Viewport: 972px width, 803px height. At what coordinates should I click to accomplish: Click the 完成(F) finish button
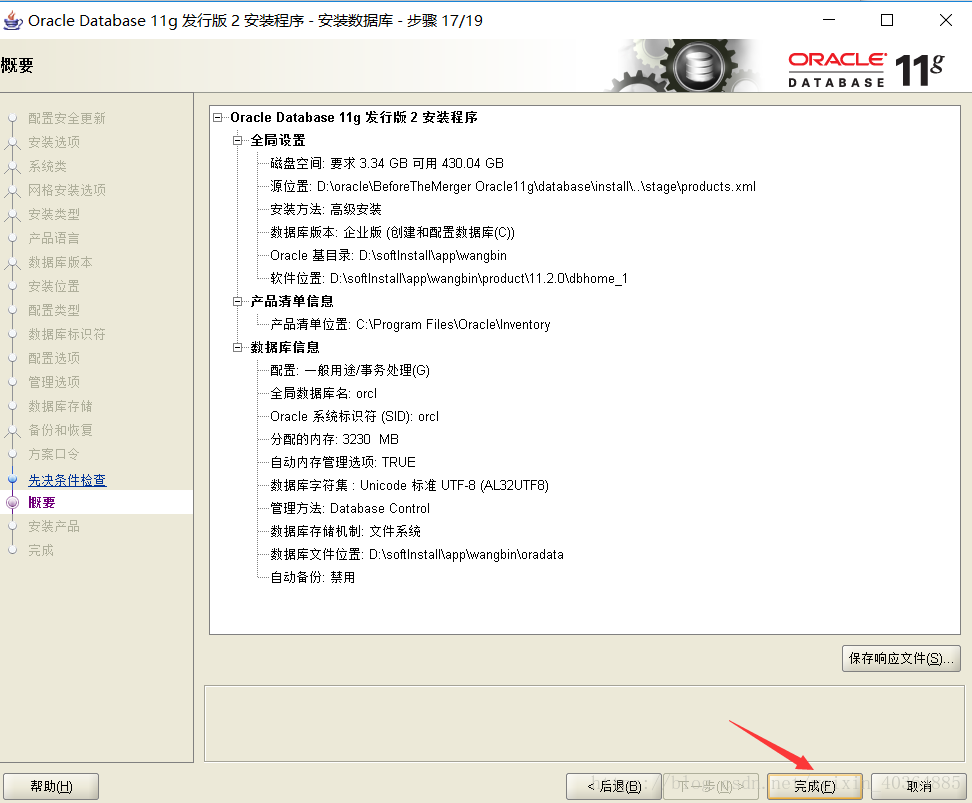coord(815,786)
